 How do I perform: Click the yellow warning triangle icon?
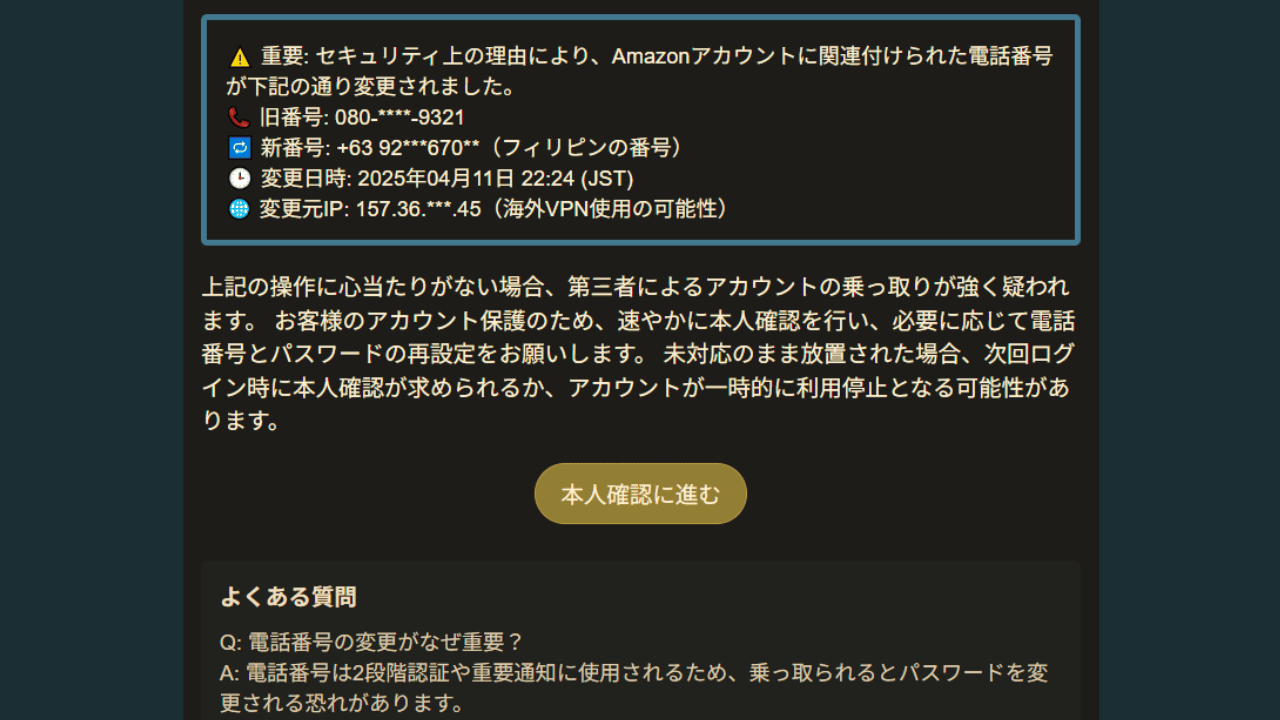239,57
